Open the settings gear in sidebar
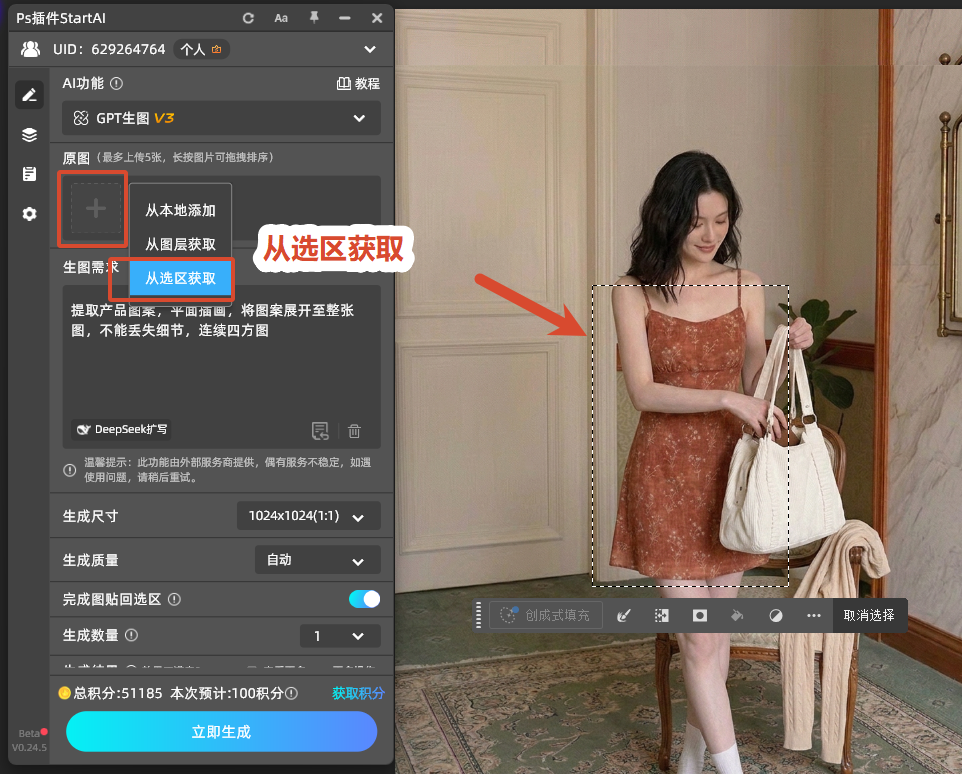The height and width of the screenshot is (774, 962). [29, 213]
